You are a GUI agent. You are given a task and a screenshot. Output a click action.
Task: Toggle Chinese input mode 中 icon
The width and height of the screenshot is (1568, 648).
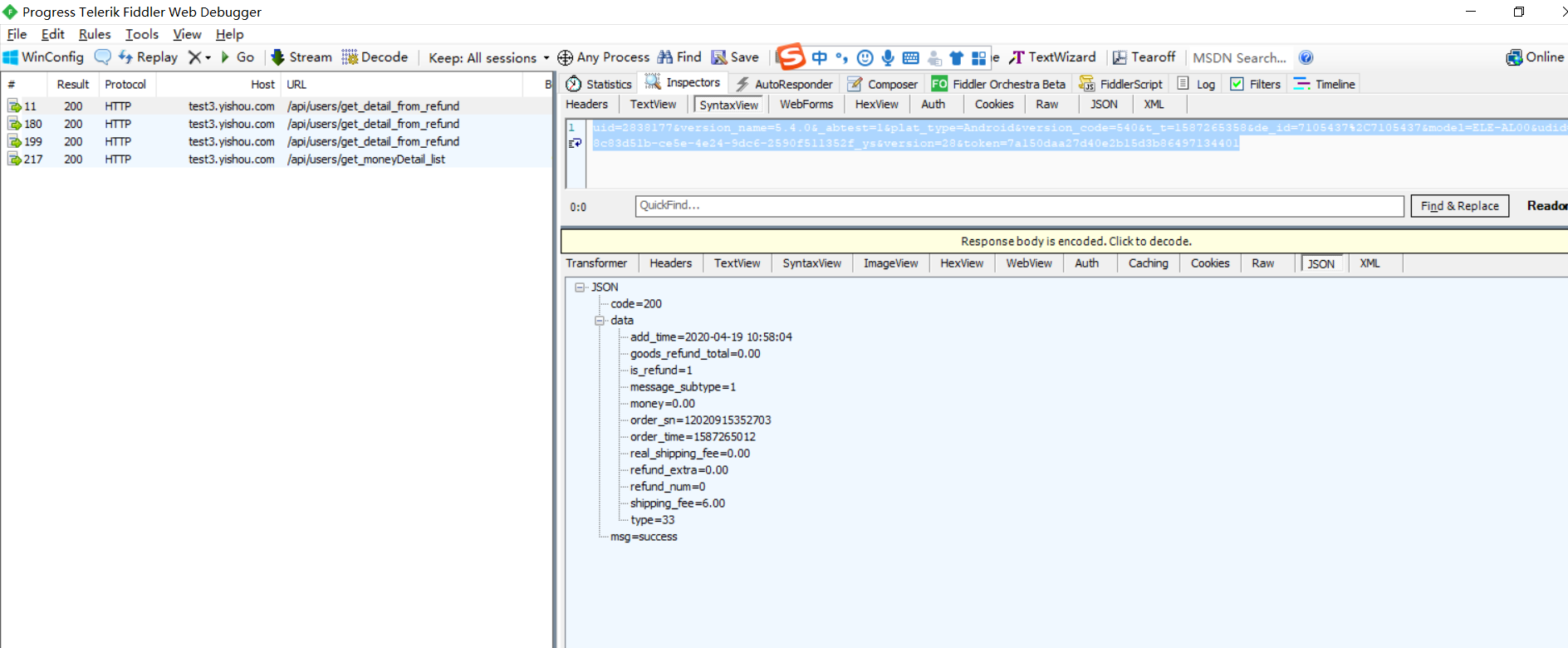pyautogui.click(x=820, y=57)
